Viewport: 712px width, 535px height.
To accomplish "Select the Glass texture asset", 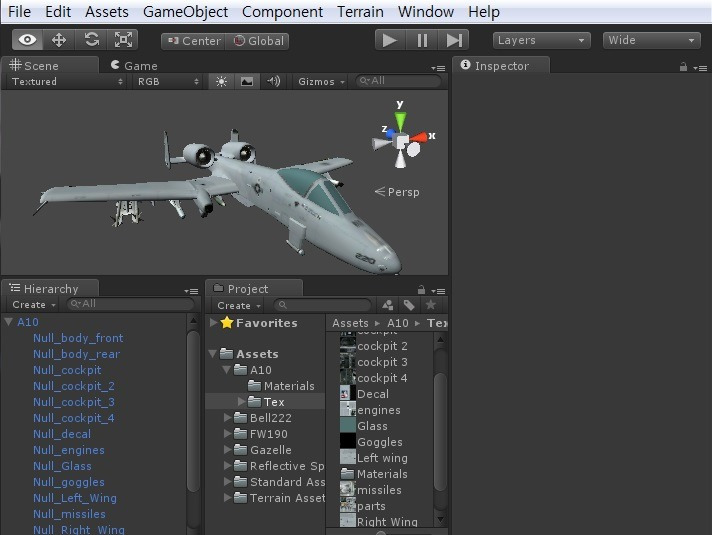I will pyautogui.click(x=364, y=426).
